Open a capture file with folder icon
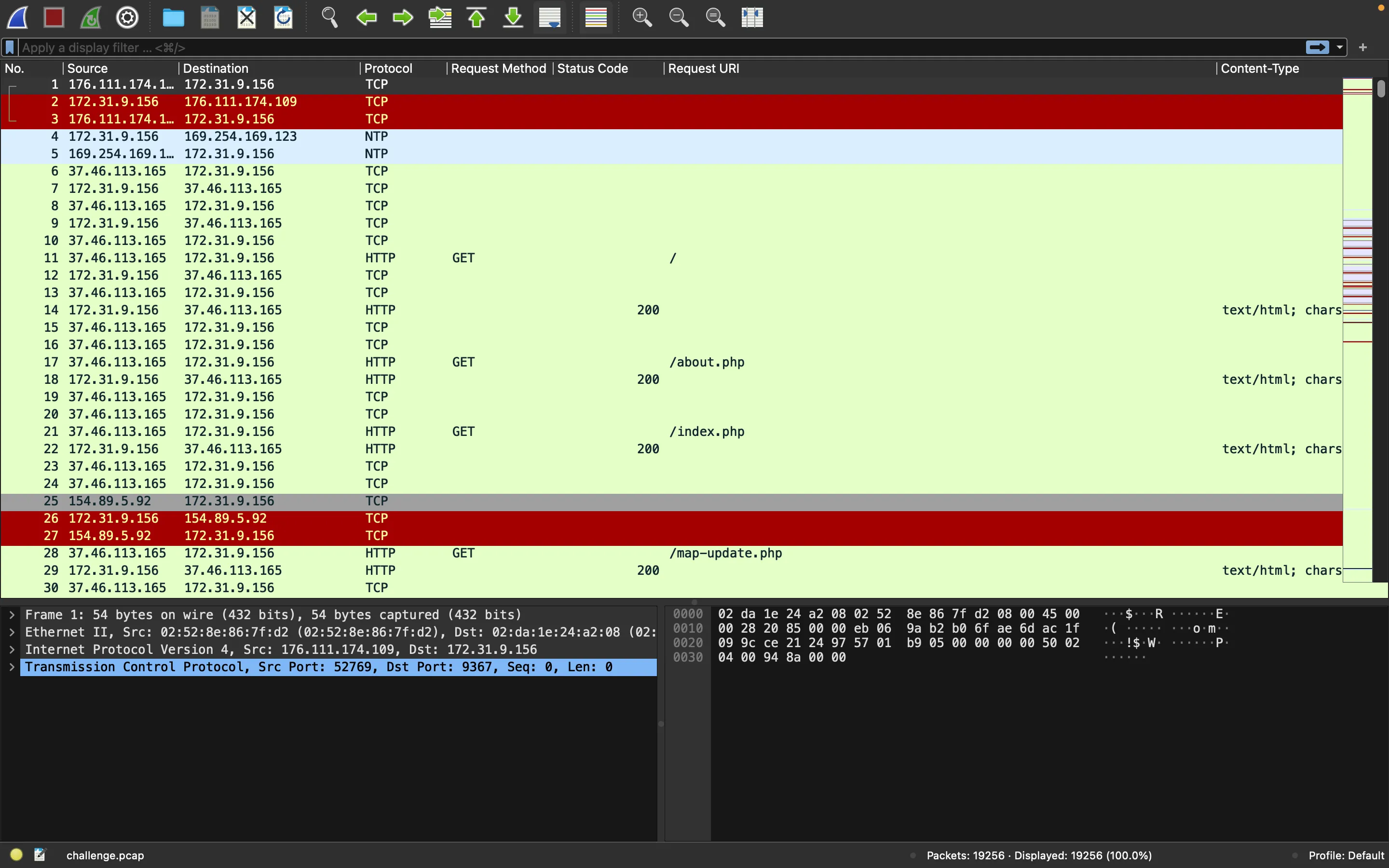Viewport: 1389px width, 868px height. [x=173, y=17]
